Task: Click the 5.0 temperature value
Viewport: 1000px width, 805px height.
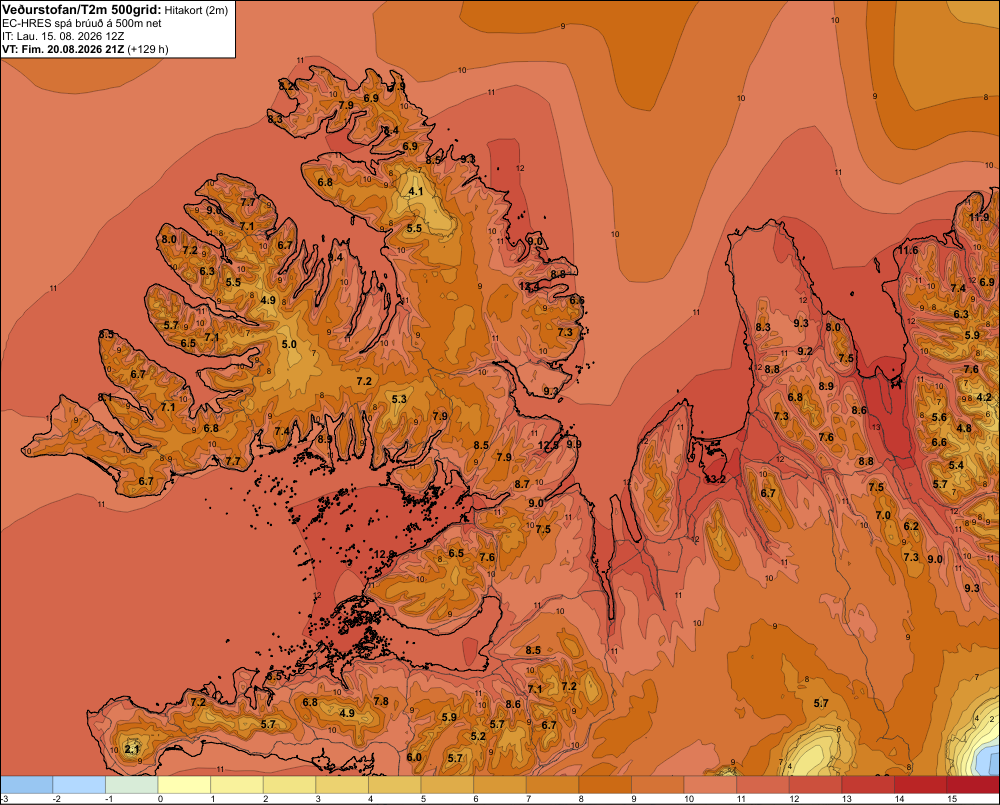Action: 289,344
